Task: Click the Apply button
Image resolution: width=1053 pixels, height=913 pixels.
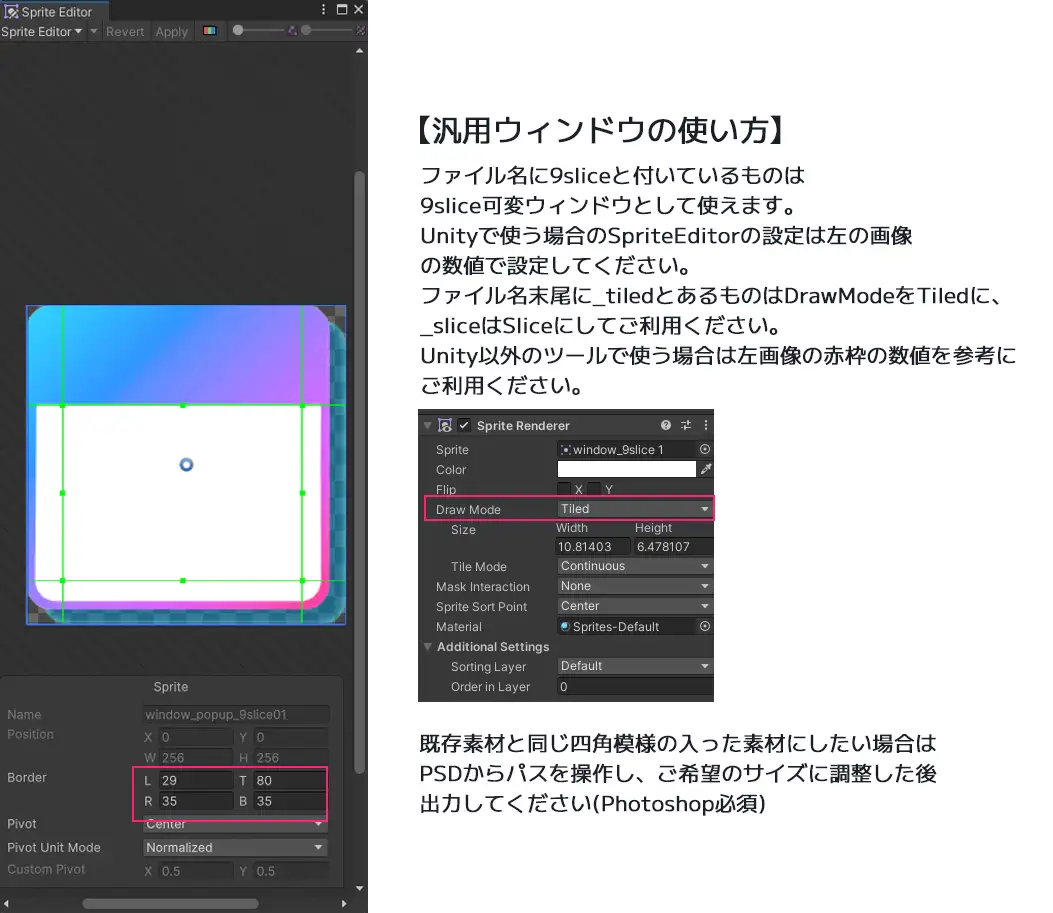Action: [171, 31]
